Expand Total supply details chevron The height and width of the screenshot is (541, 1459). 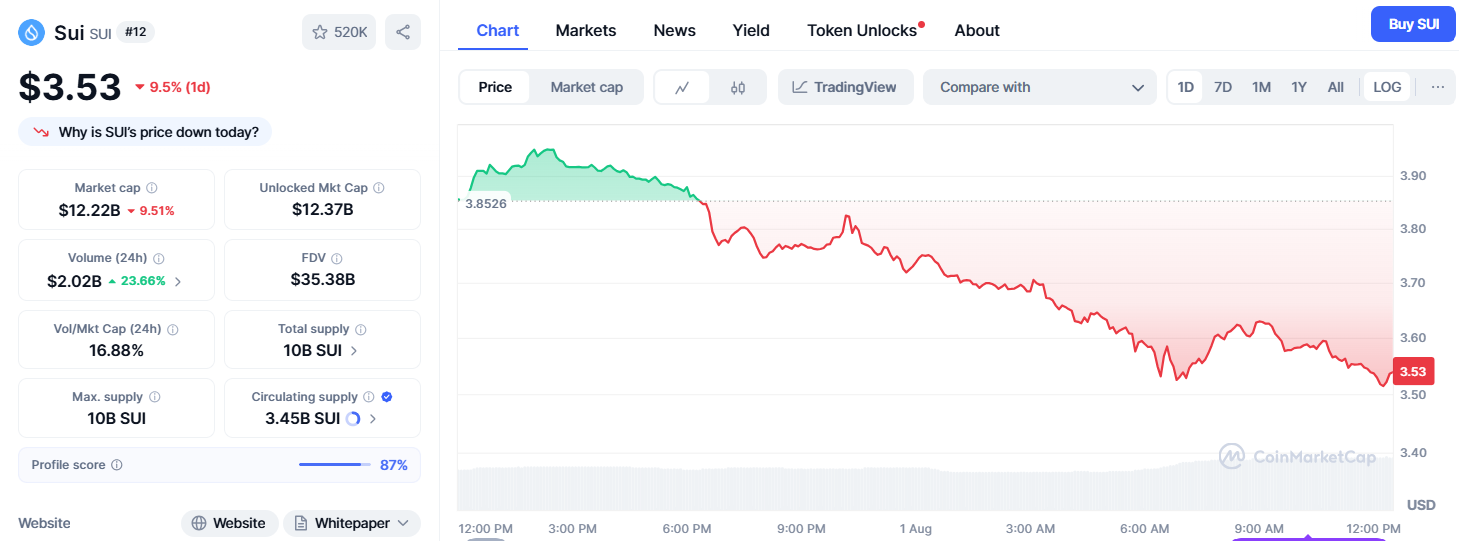(x=354, y=350)
